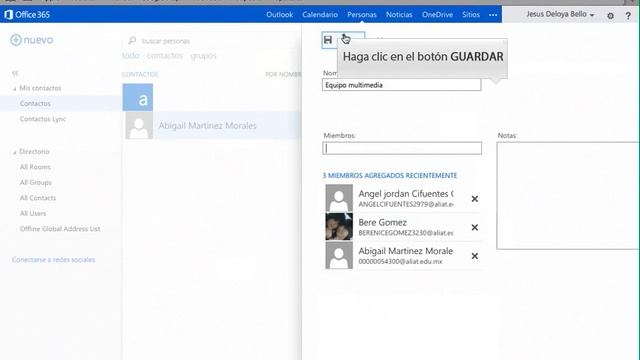Open Calendario in the top bar
The height and width of the screenshot is (360, 640).
coord(320,15)
